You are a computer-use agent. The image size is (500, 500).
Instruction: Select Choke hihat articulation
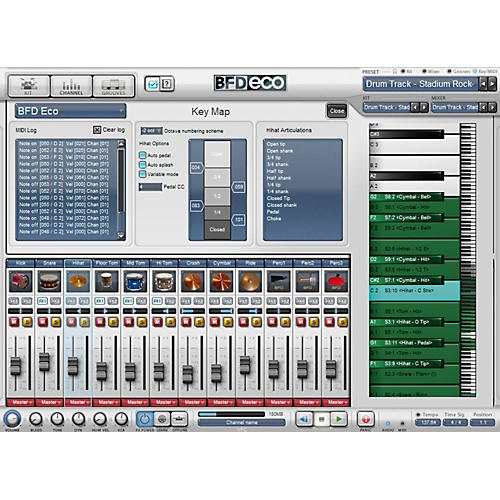point(274,219)
